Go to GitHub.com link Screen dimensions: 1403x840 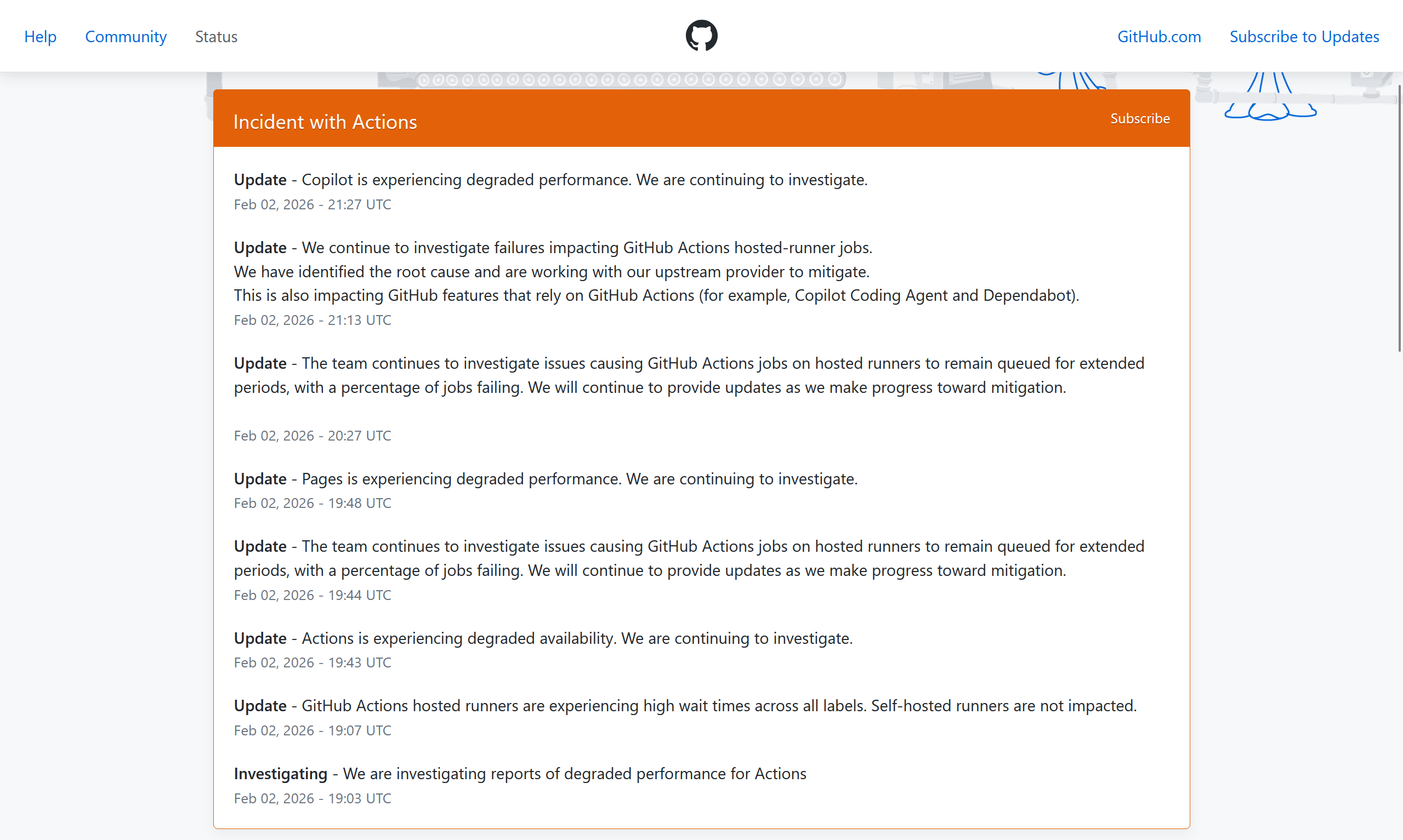1158,37
